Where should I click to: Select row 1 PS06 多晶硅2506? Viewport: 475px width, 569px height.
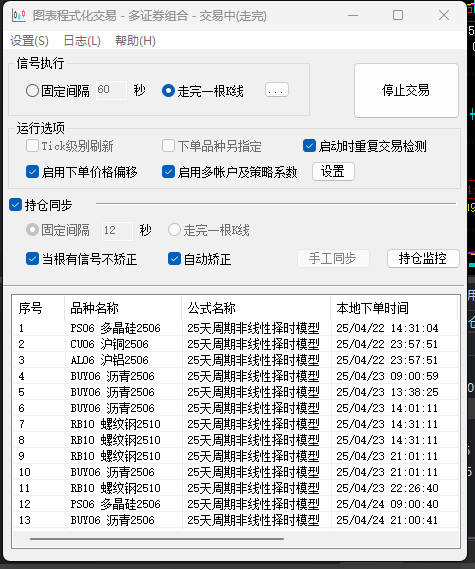click(x=235, y=328)
